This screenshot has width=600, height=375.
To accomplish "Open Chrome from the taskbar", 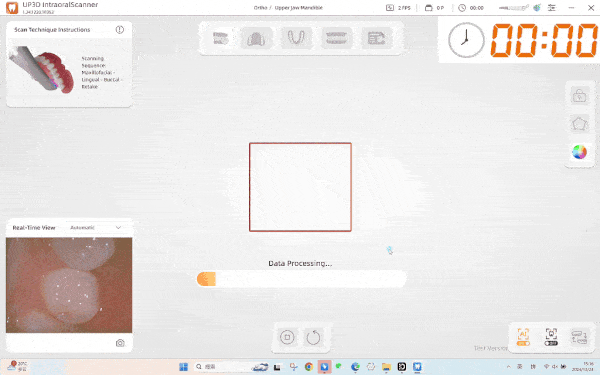I will tap(309, 367).
